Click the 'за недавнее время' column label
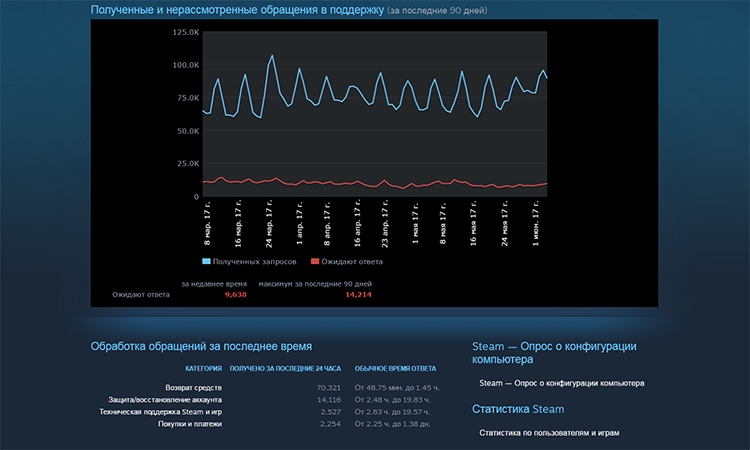The width and height of the screenshot is (750, 450). (214, 284)
